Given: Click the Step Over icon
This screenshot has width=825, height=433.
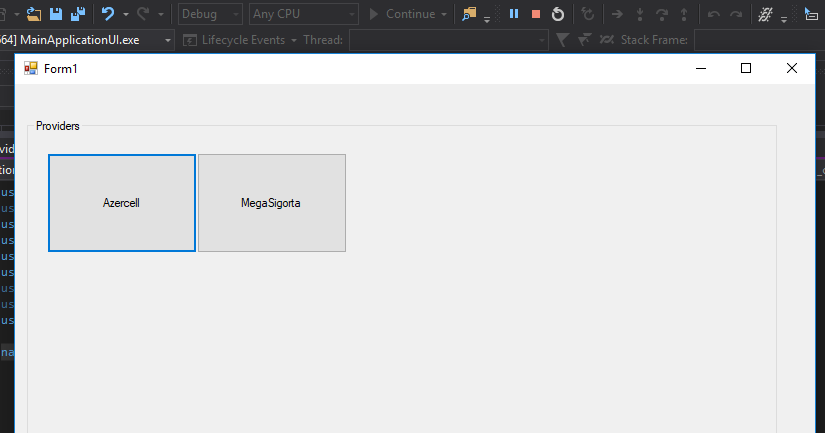Looking at the screenshot, I should click(x=662, y=14).
